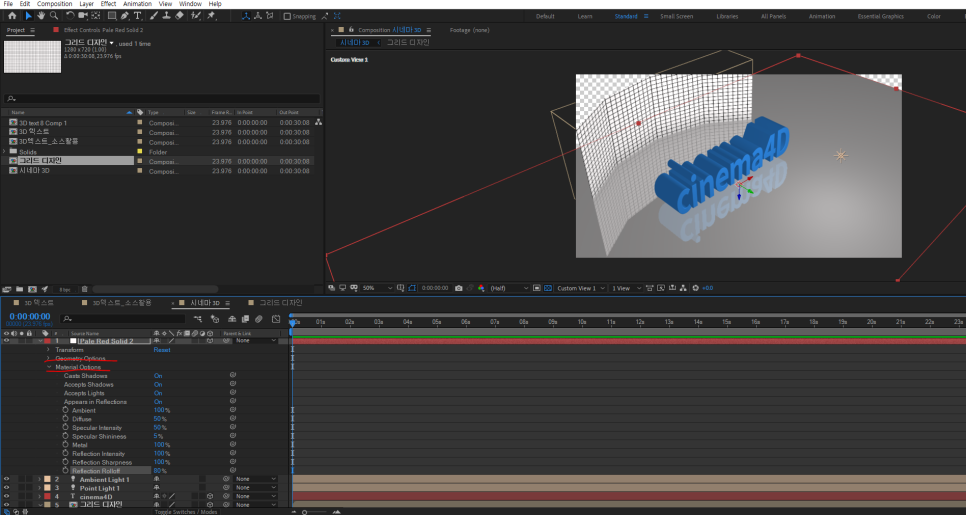This screenshot has width=966, height=515.
Task: Open Parent dropdown for Pale Red Solid 2
Action: click(x=256, y=341)
